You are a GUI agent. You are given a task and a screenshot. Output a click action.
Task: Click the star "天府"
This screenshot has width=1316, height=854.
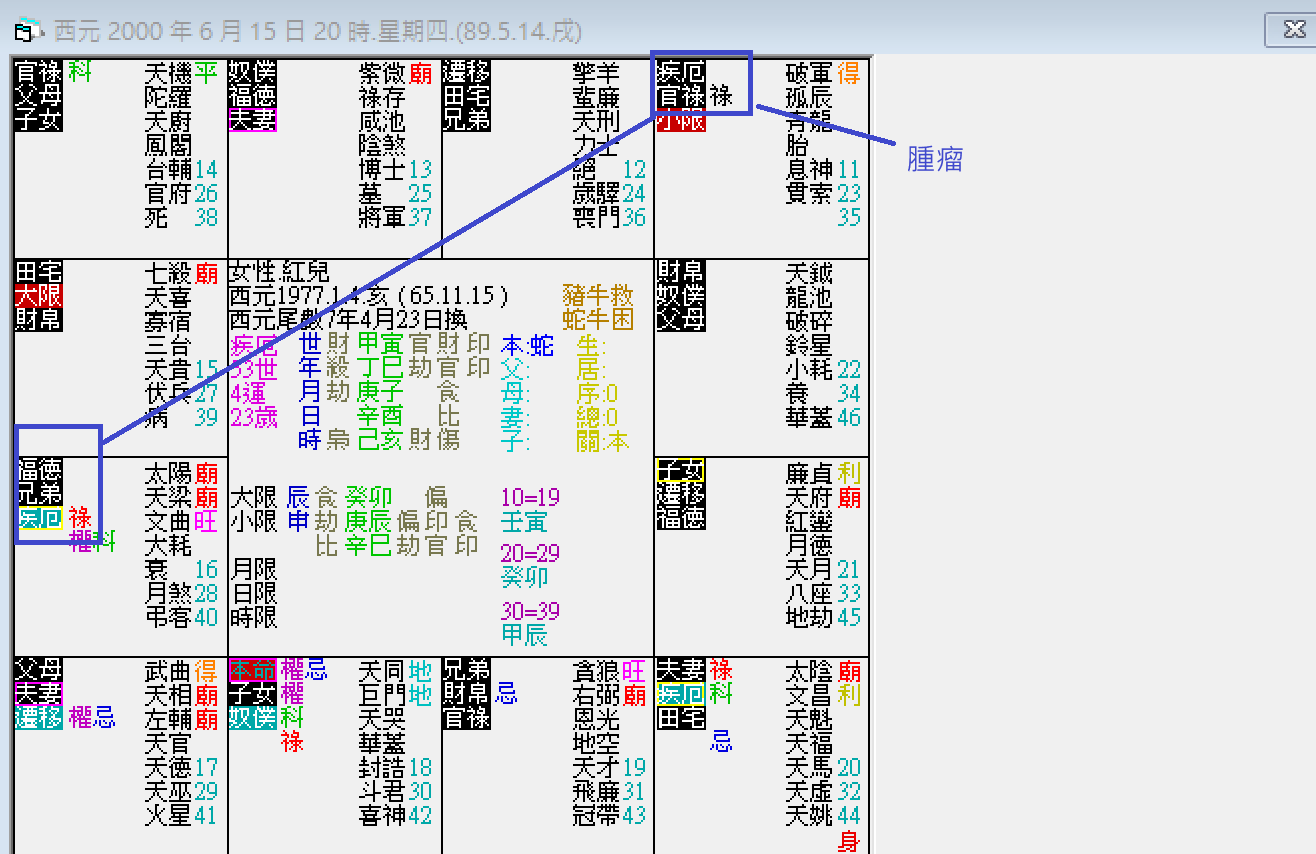(810, 497)
